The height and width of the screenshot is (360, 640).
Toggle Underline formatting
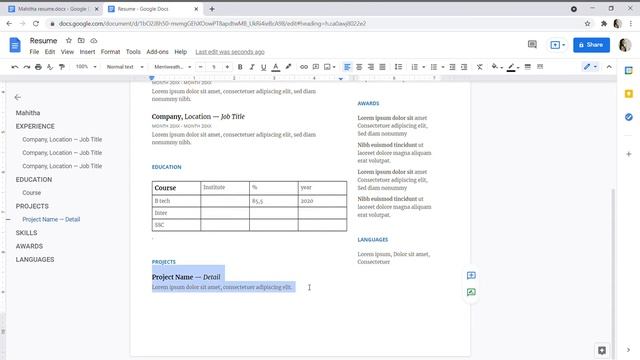[x=264, y=67]
